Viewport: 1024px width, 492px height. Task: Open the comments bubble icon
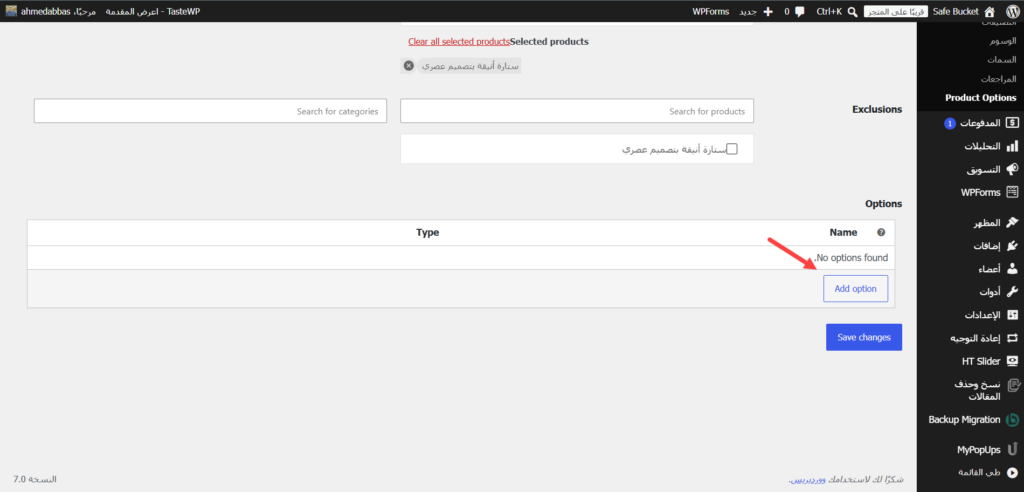[800, 12]
